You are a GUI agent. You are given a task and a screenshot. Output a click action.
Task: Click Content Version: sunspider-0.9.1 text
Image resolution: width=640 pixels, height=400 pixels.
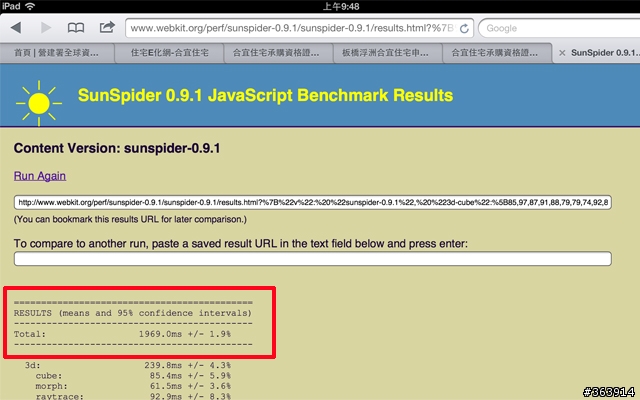point(117,148)
